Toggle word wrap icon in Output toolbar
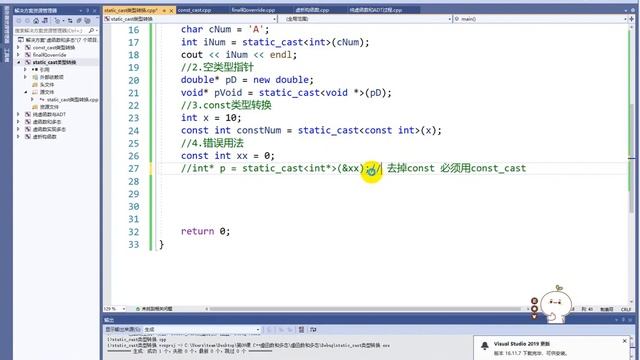The width and height of the screenshot is (640, 360). [x=313, y=329]
